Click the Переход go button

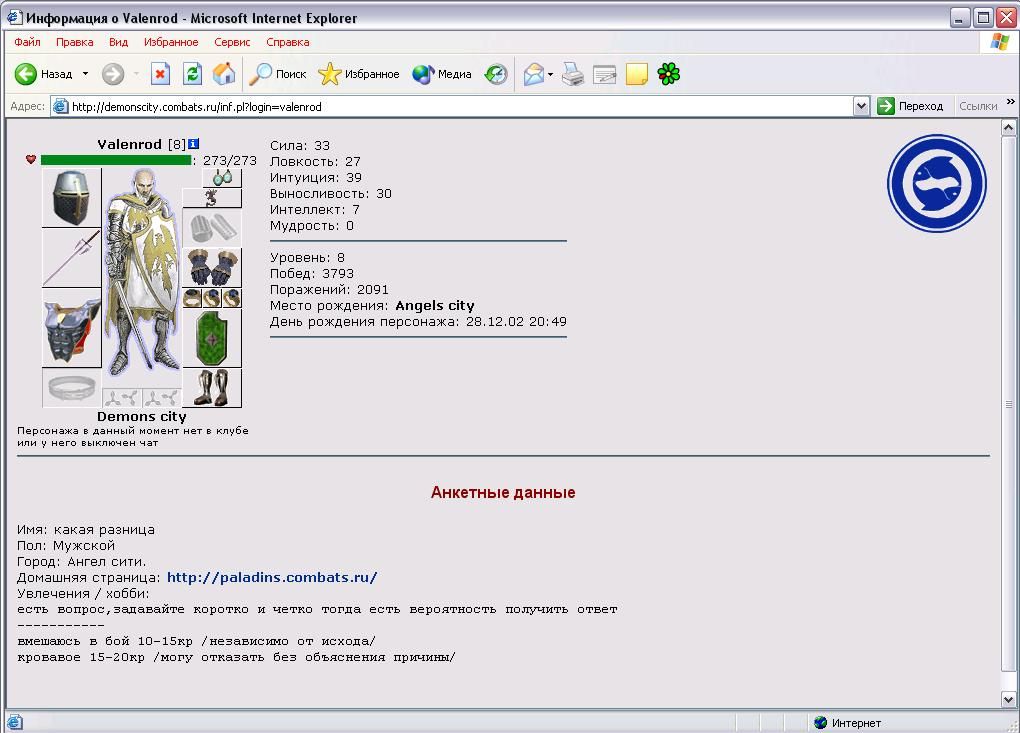(911, 106)
